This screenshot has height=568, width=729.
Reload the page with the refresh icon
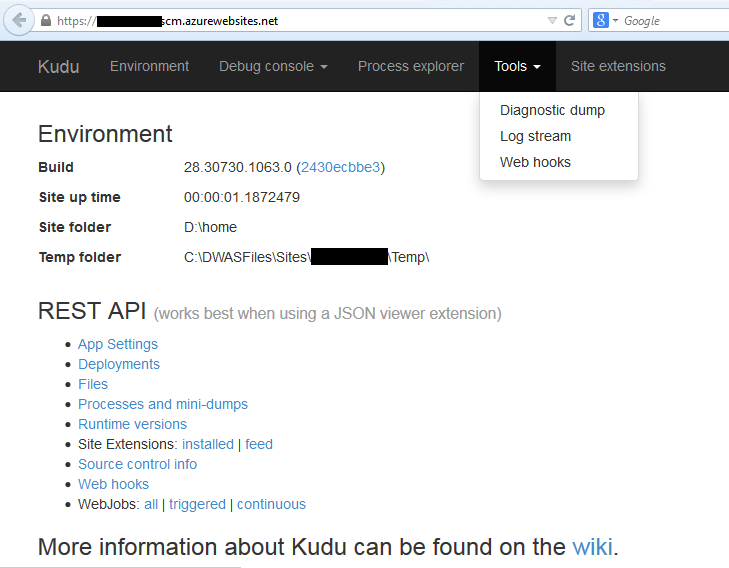point(570,20)
